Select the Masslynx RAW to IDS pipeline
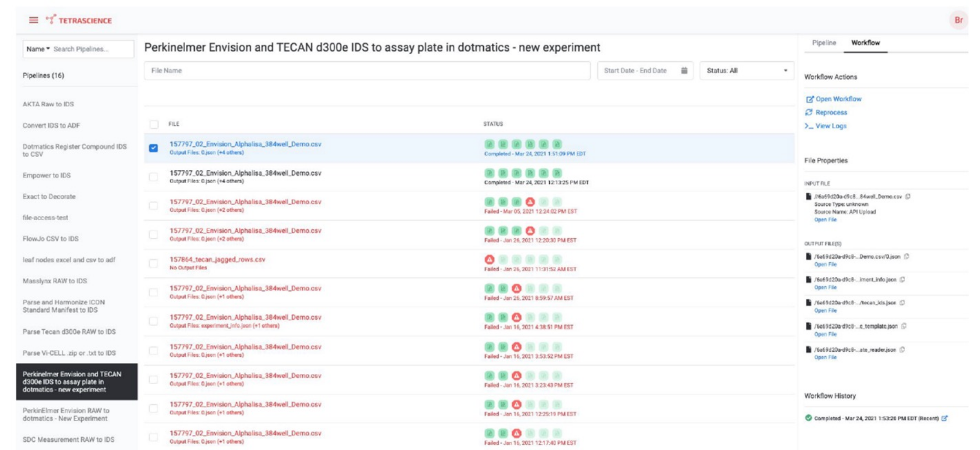Image resolution: width=980 pixels, height=450 pixels. [54, 281]
